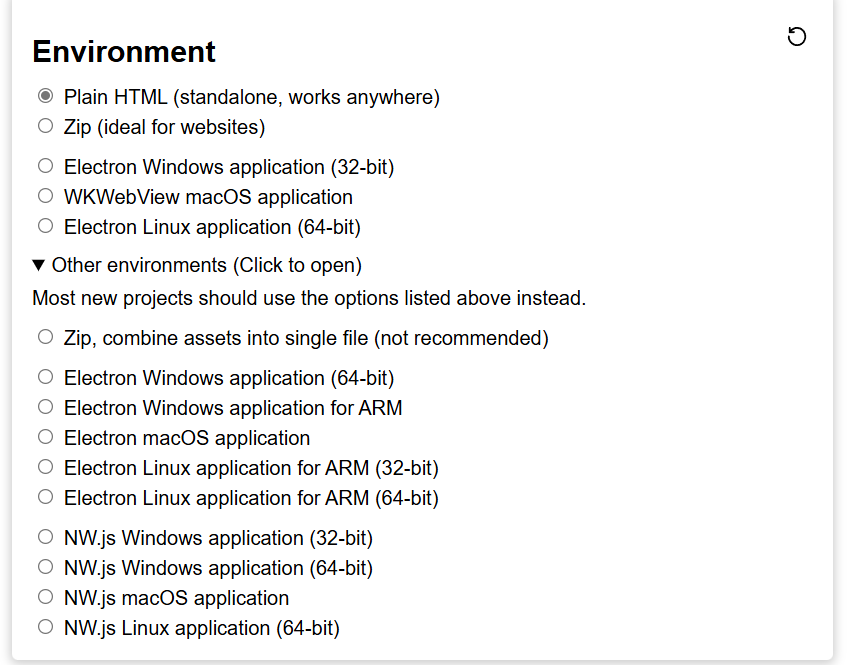866x665 pixels.
Task: Select Electron Linux for ARM (64-bit)
Action: [x=45, y=497]
